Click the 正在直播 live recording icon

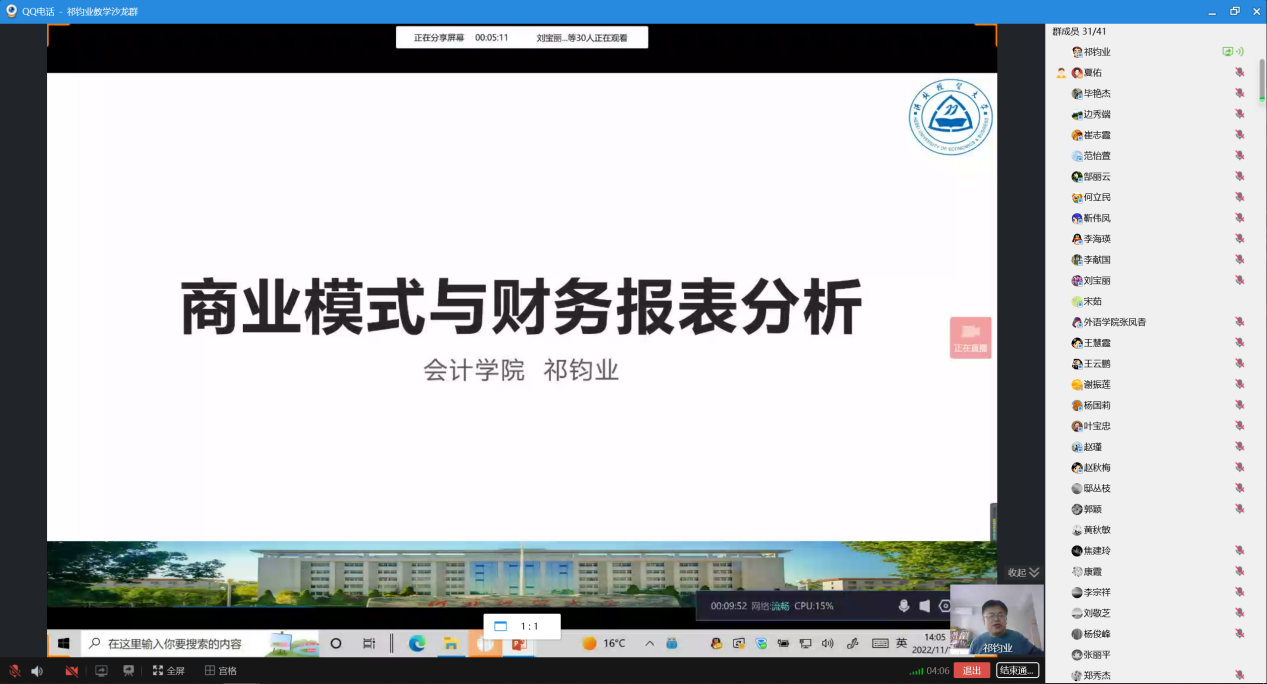click(x=970, y=337)
